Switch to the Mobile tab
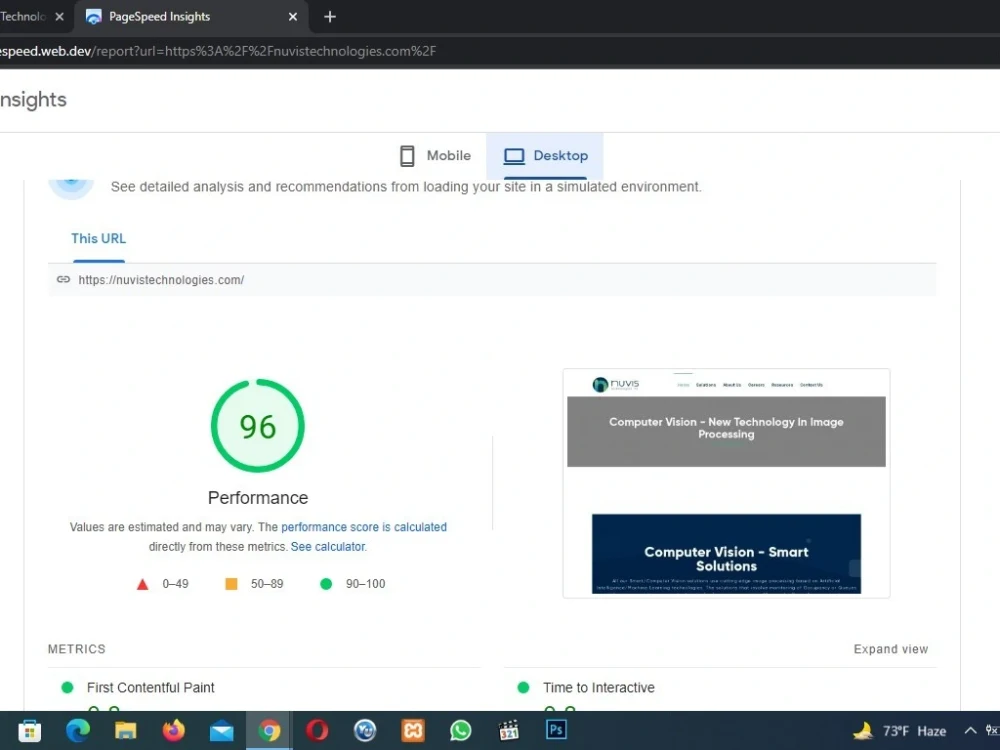1000x750 pixels. coord(435,156)
